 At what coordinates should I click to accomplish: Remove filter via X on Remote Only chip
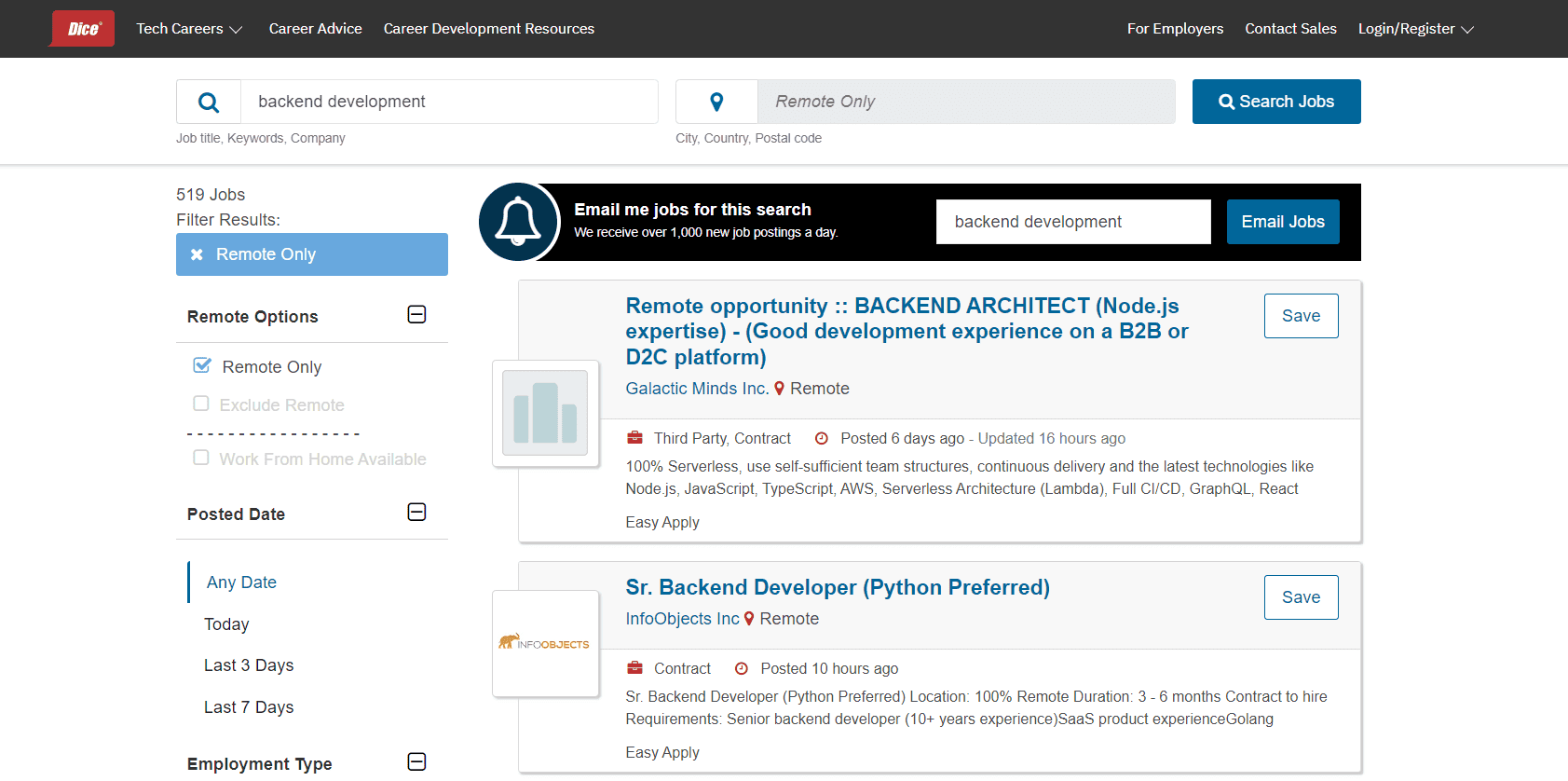coord(197,254)
